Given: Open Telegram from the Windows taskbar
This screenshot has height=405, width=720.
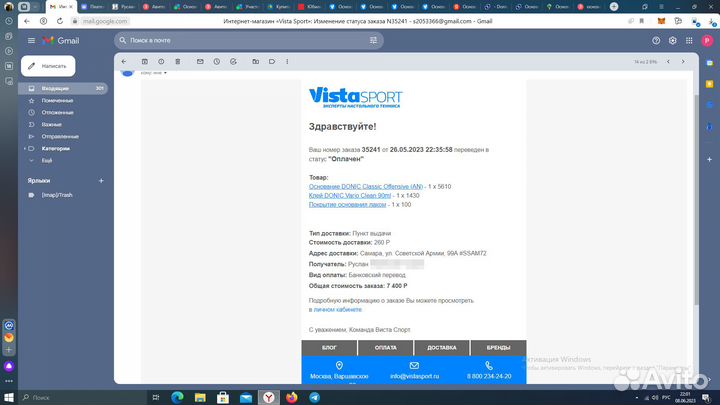Looking at the screenshot, I should 313,397.
